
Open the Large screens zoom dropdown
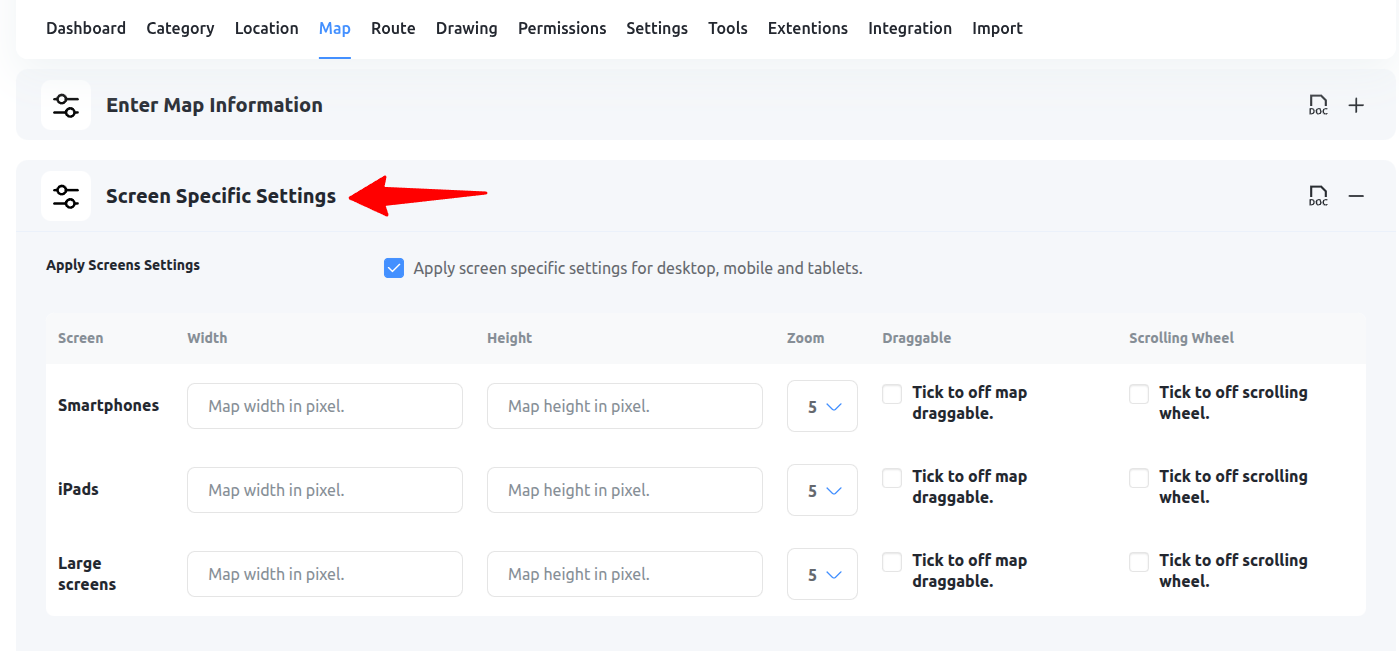pos(822,573)
